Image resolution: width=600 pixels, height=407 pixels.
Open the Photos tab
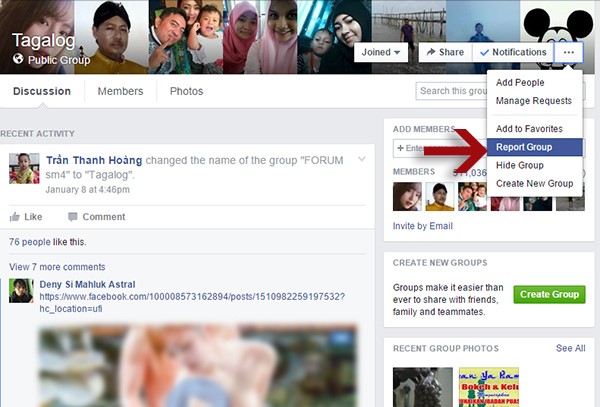pyautogui.click(x=186, y=91)
